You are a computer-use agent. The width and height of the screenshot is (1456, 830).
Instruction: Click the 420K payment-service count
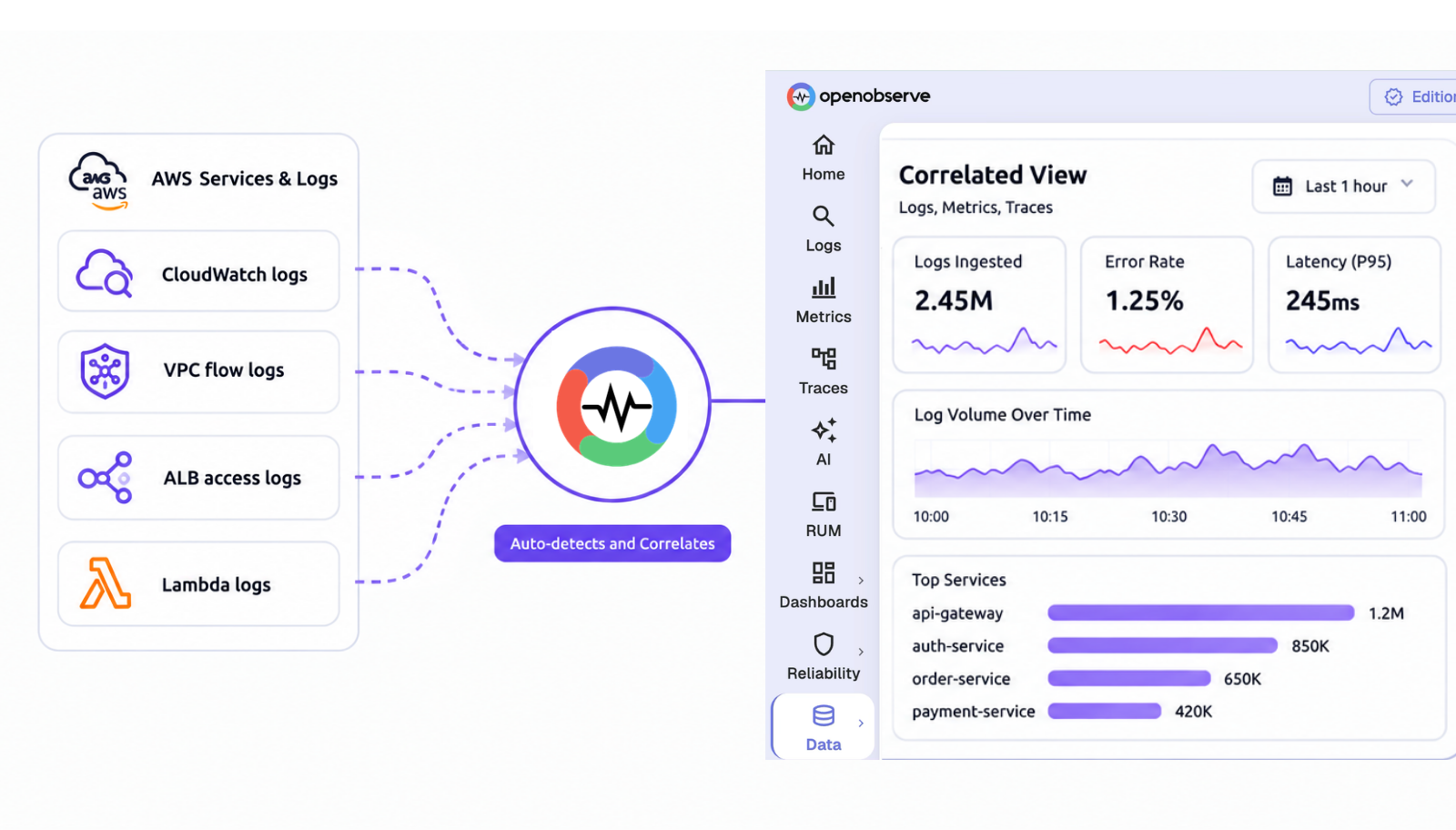1194,712
